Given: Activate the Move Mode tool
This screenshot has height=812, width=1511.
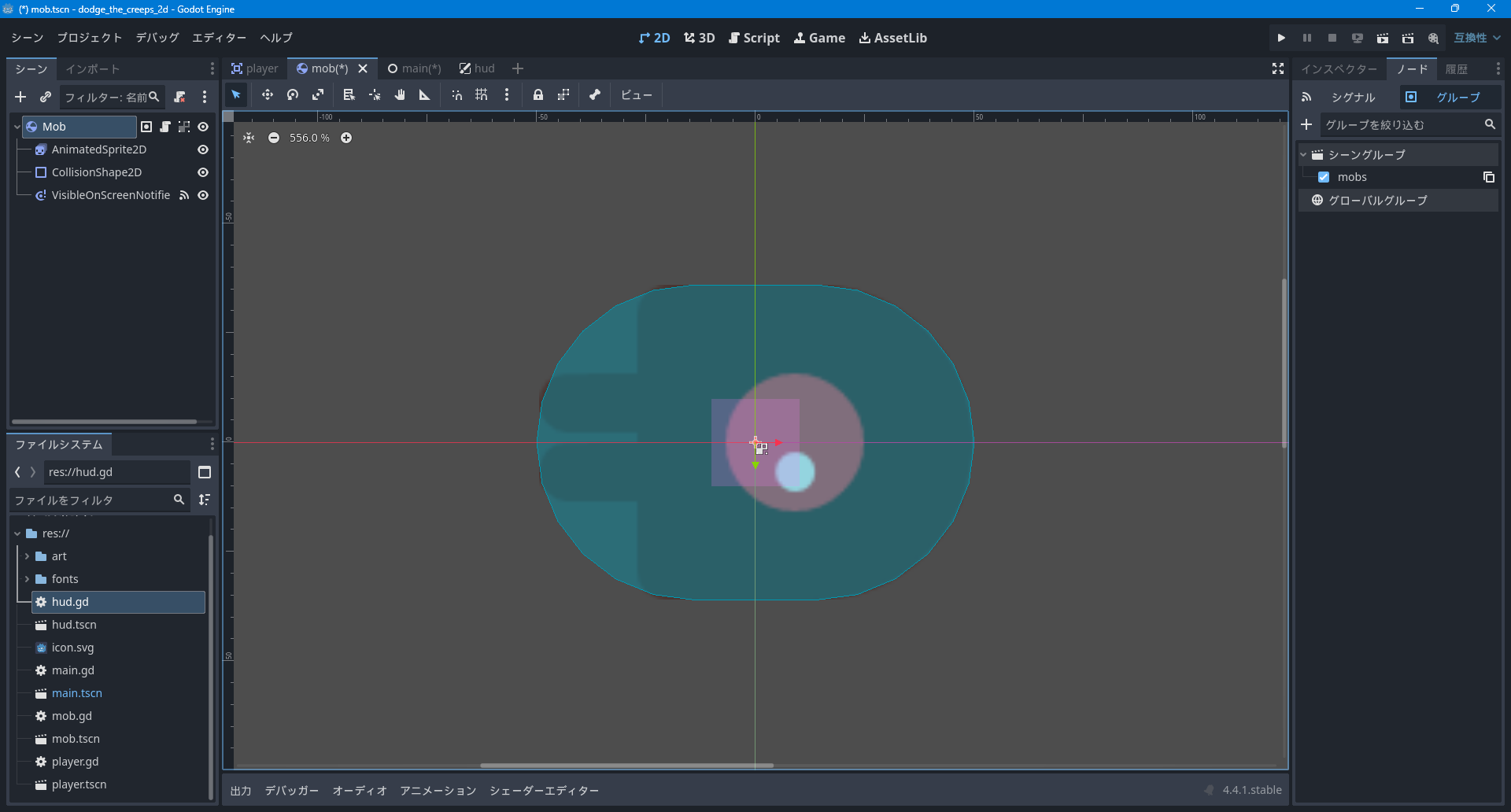Looking at the screenshot, I should 268,95.
